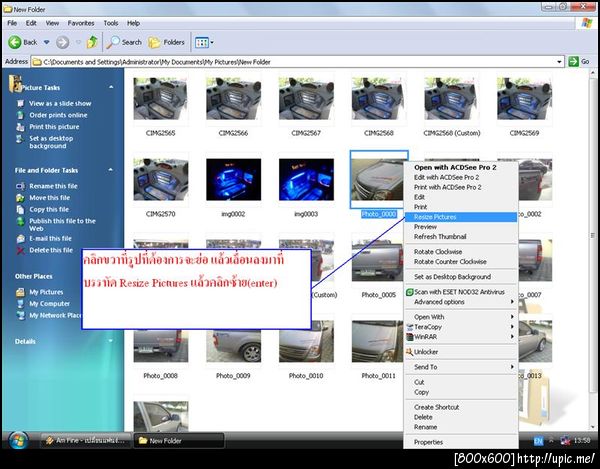Select the Photo_0011 thumbnail
600x469 pixels.
(x=377, y=341)
